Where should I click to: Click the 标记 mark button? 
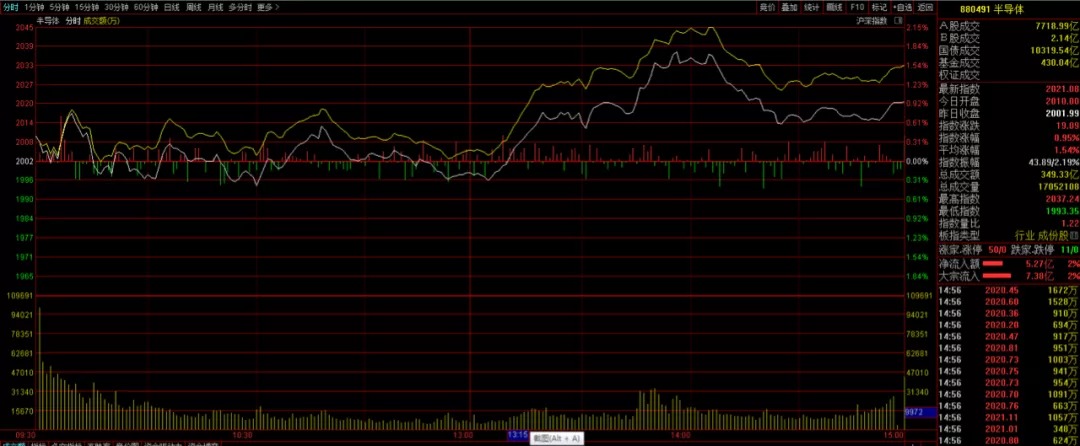879,7
